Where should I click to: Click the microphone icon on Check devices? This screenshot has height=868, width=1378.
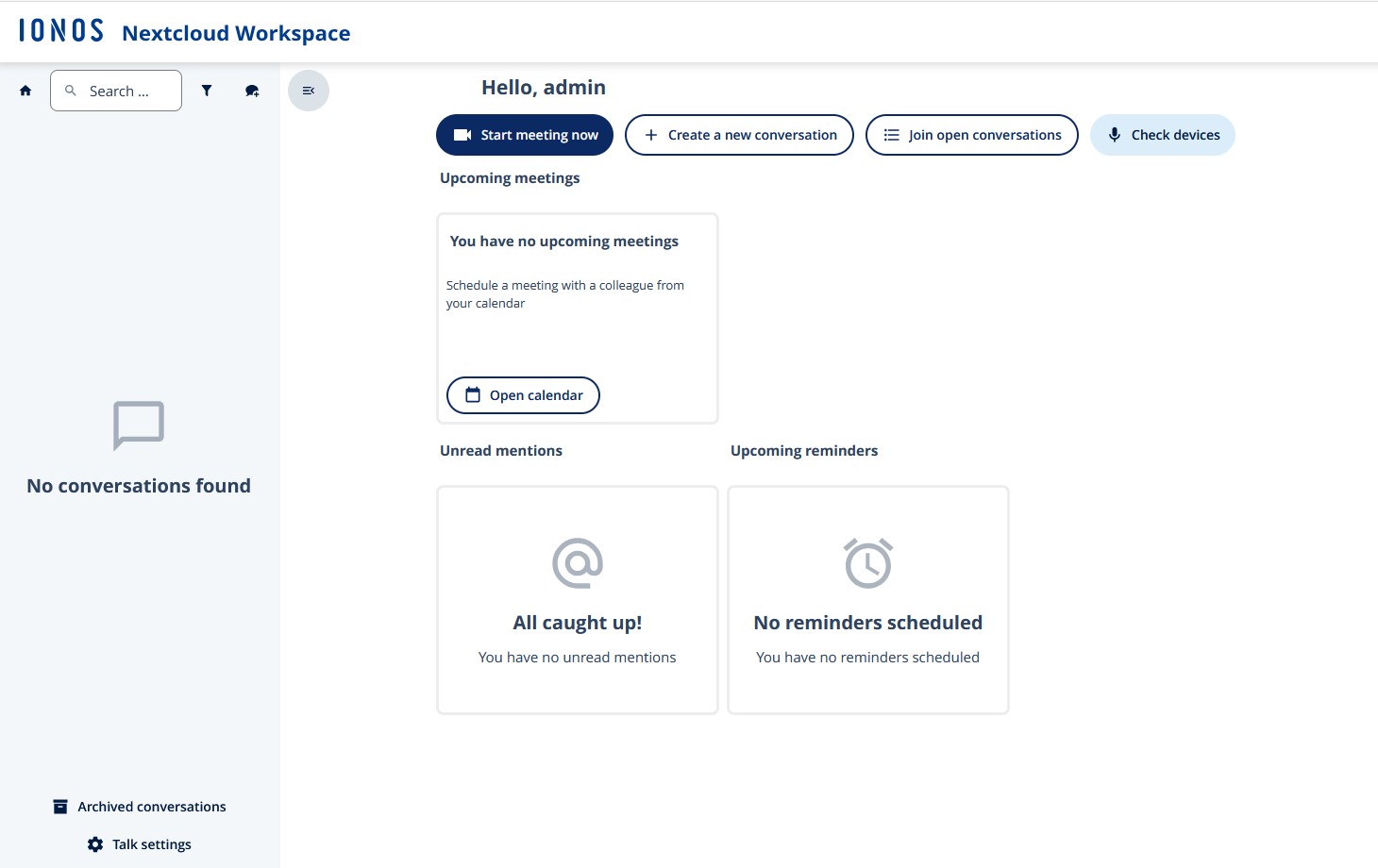point(1115,135)
